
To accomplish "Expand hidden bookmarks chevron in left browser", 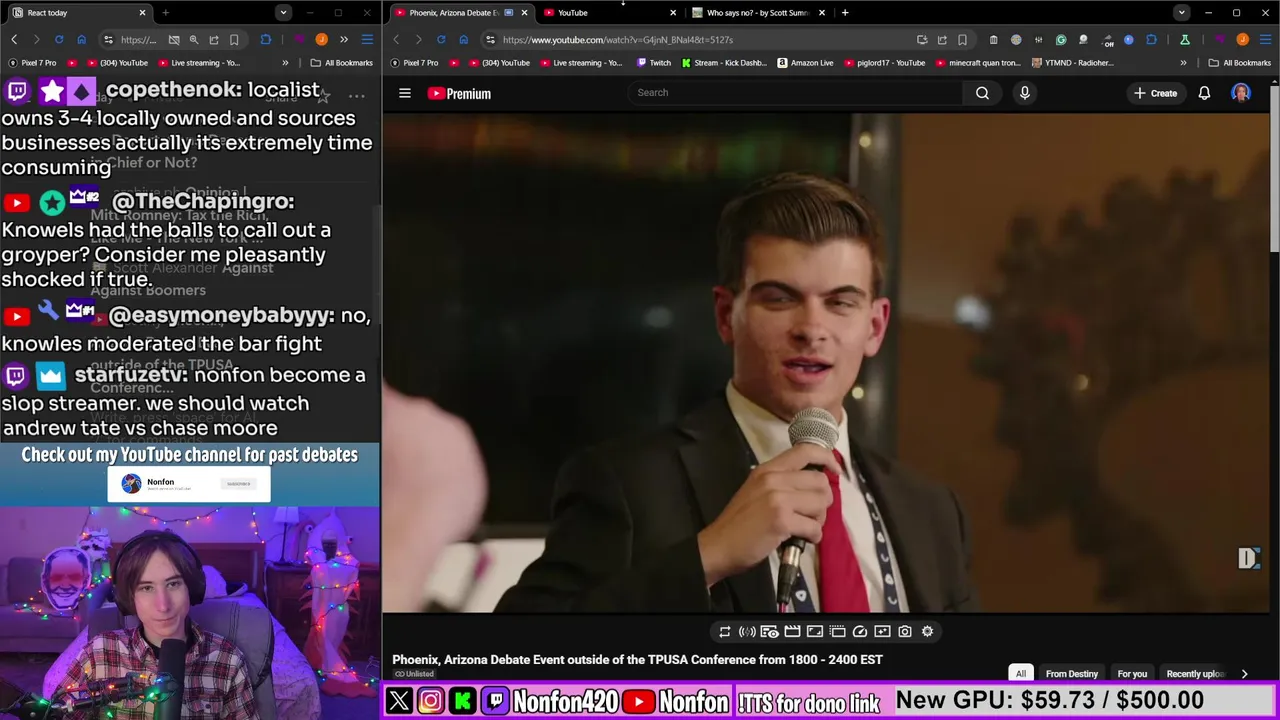I will (x=285, y=63).
